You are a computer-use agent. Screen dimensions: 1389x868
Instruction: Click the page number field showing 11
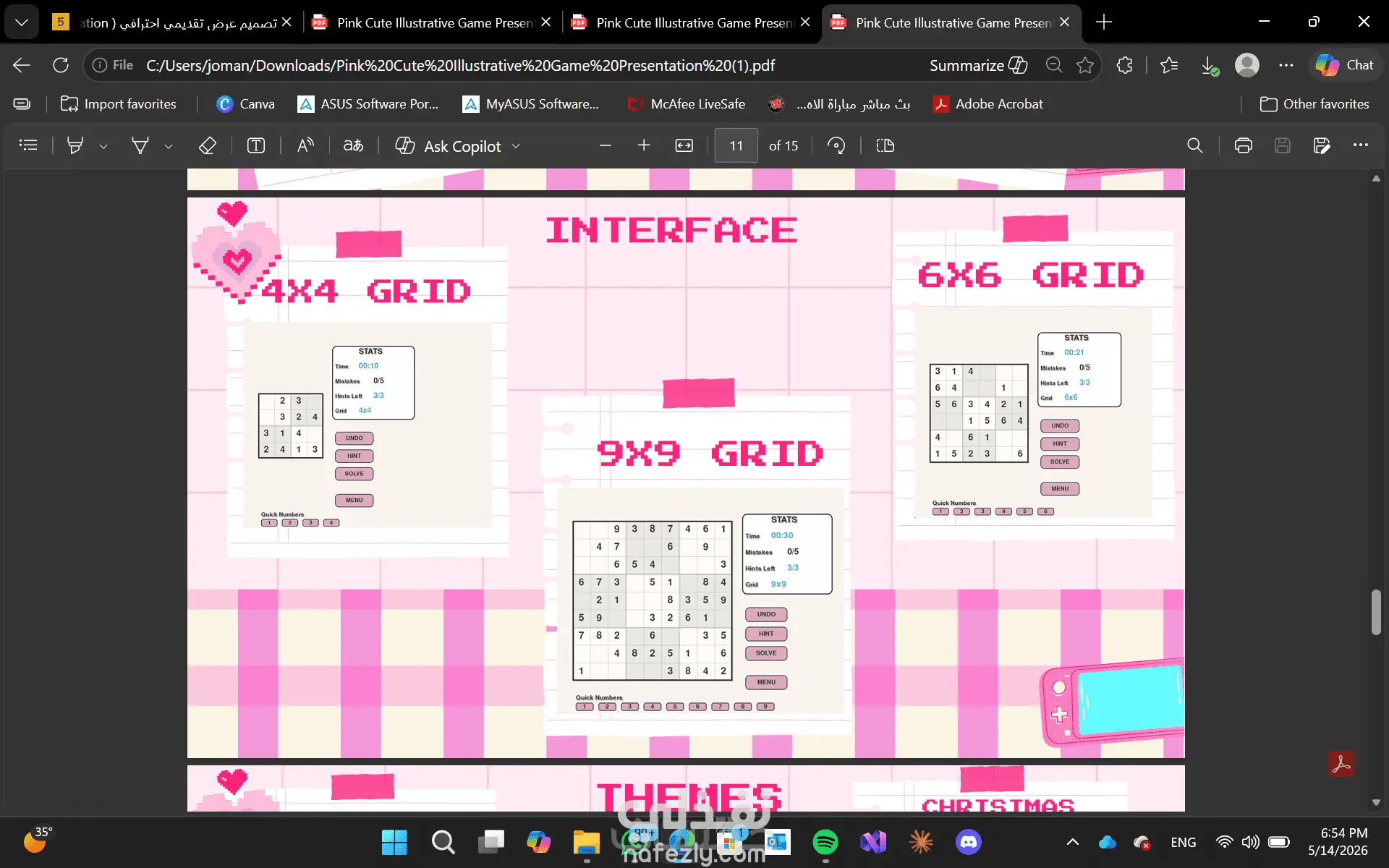(736, 145)
